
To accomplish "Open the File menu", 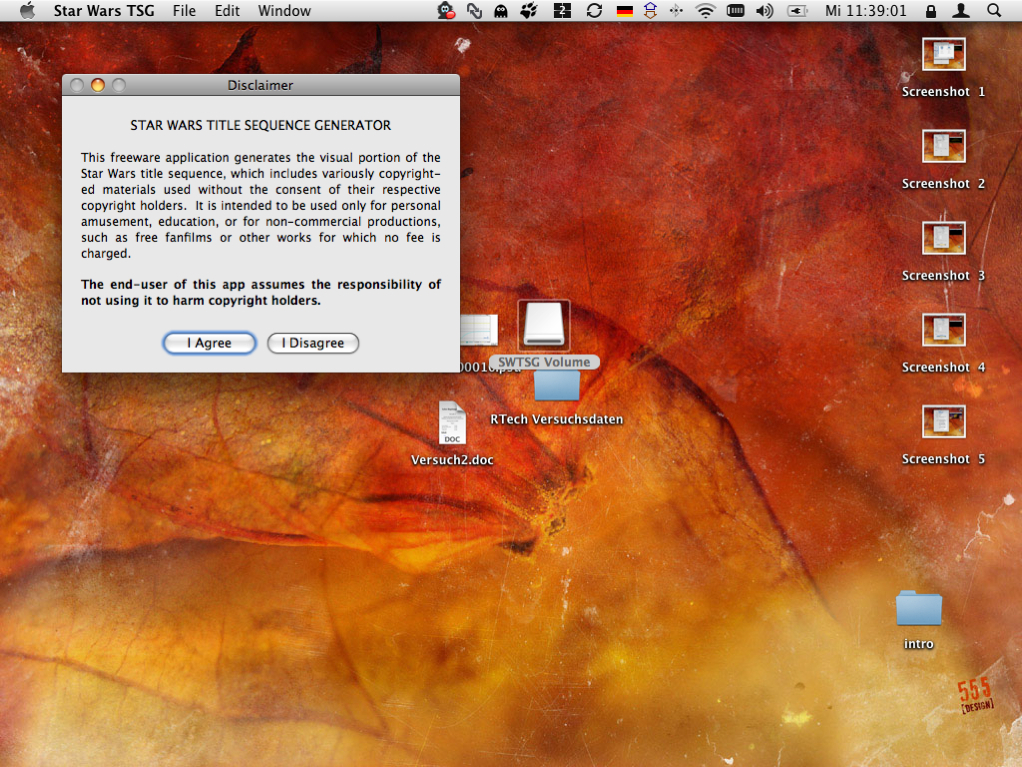I will (184, 10).
